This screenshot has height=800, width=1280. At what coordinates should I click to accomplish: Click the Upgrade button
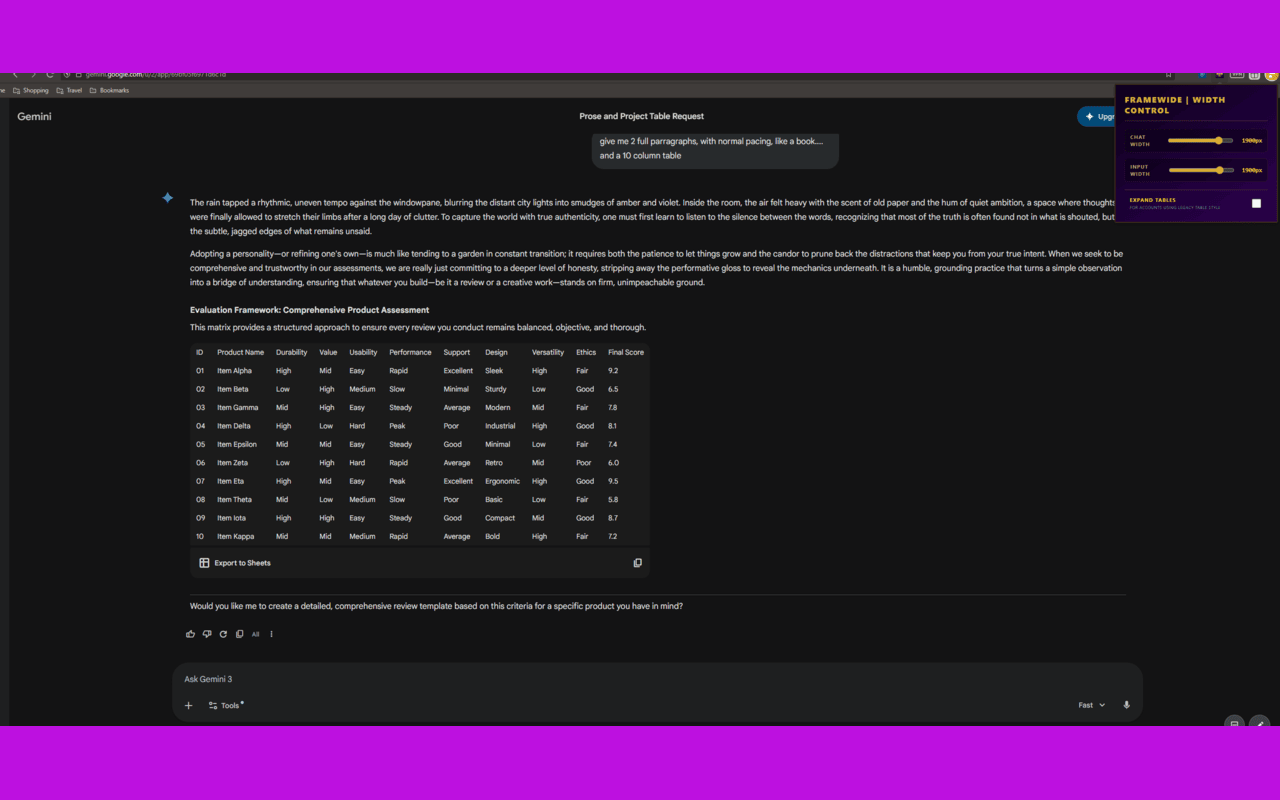1100,116
